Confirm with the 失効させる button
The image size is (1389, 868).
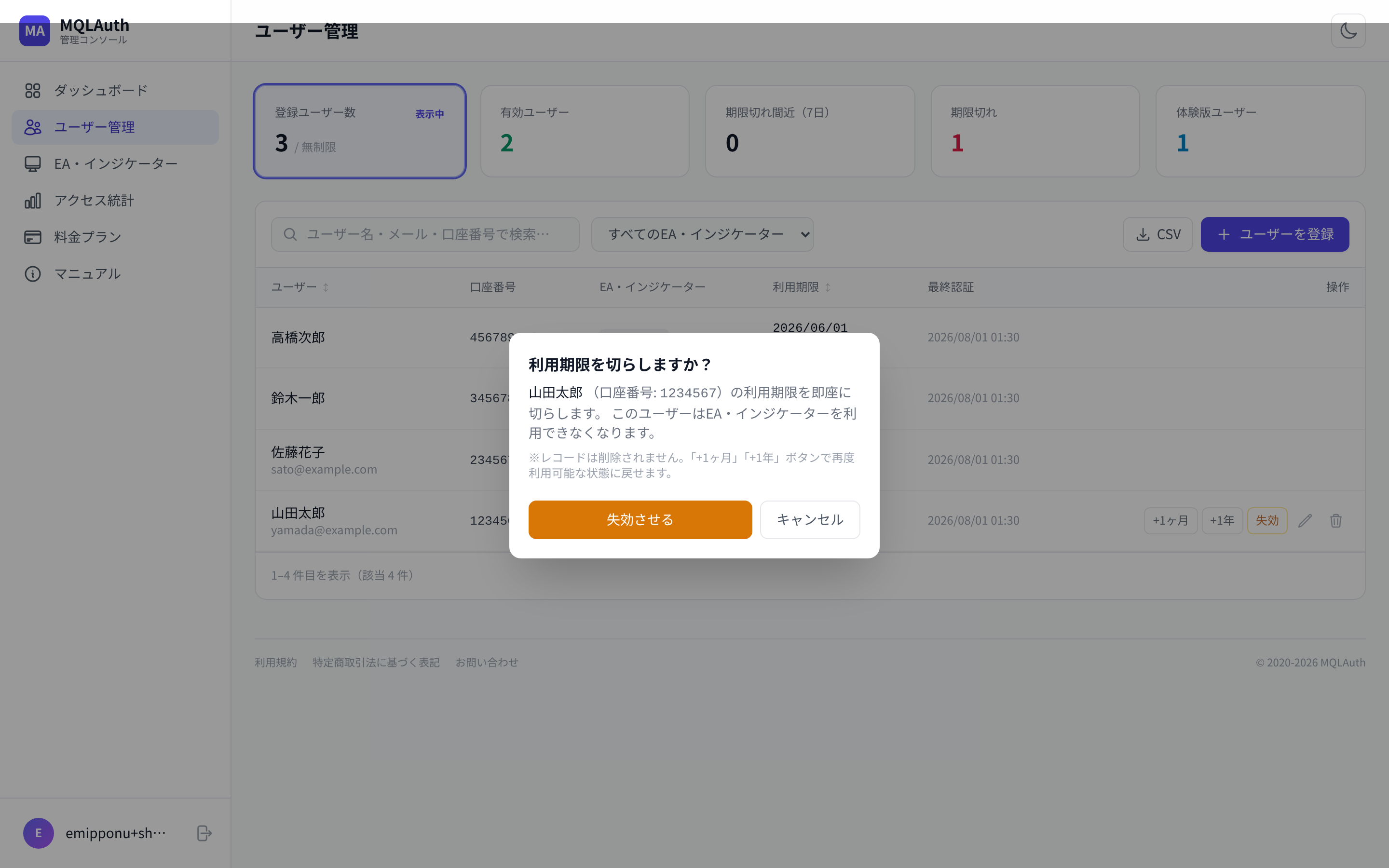640,519
